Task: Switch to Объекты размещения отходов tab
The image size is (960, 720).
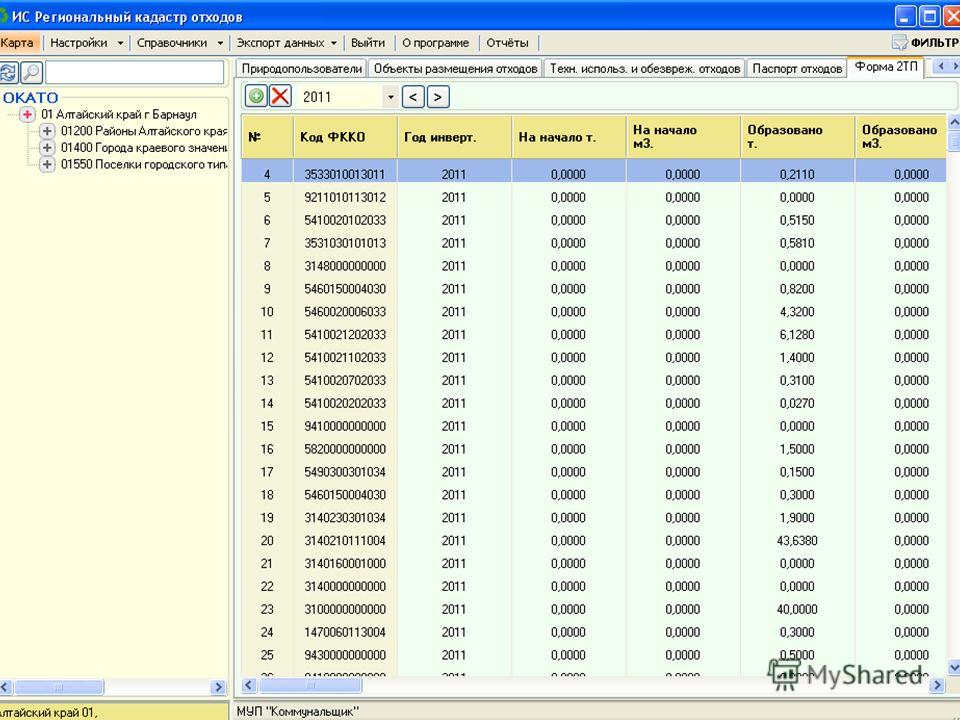Action: [456, 69]
